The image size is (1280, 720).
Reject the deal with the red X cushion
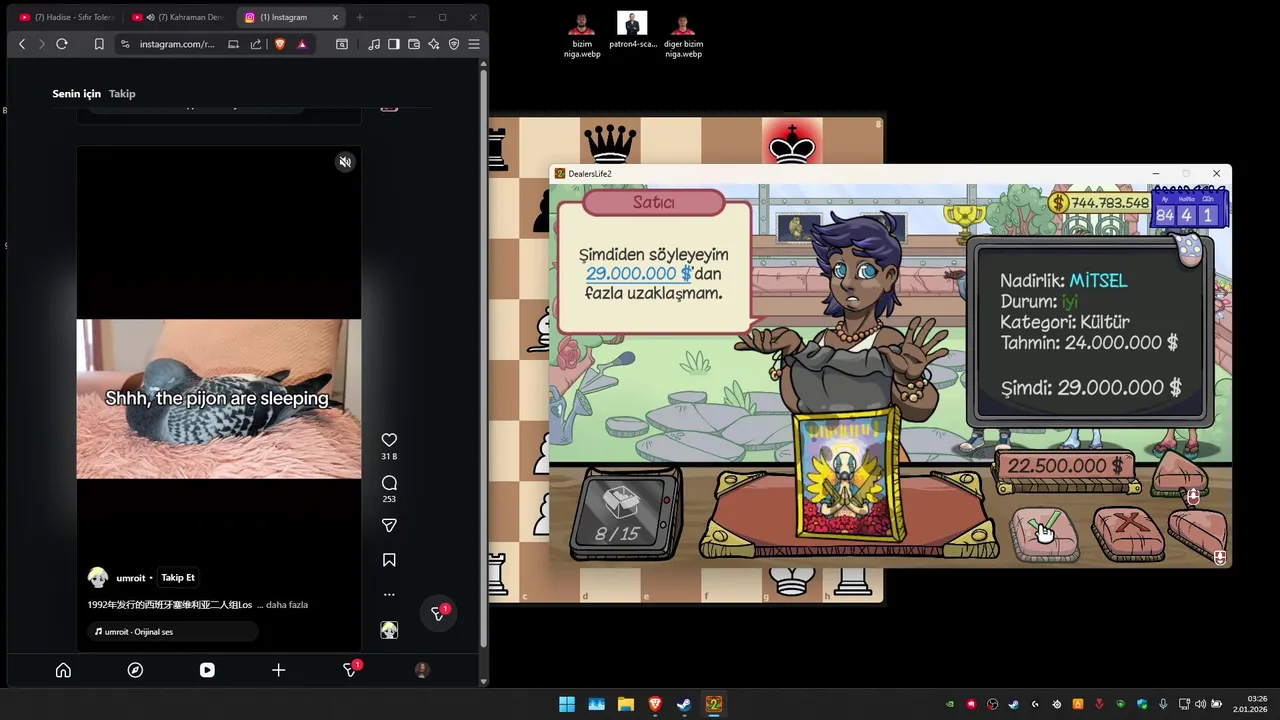point(1129,532)
